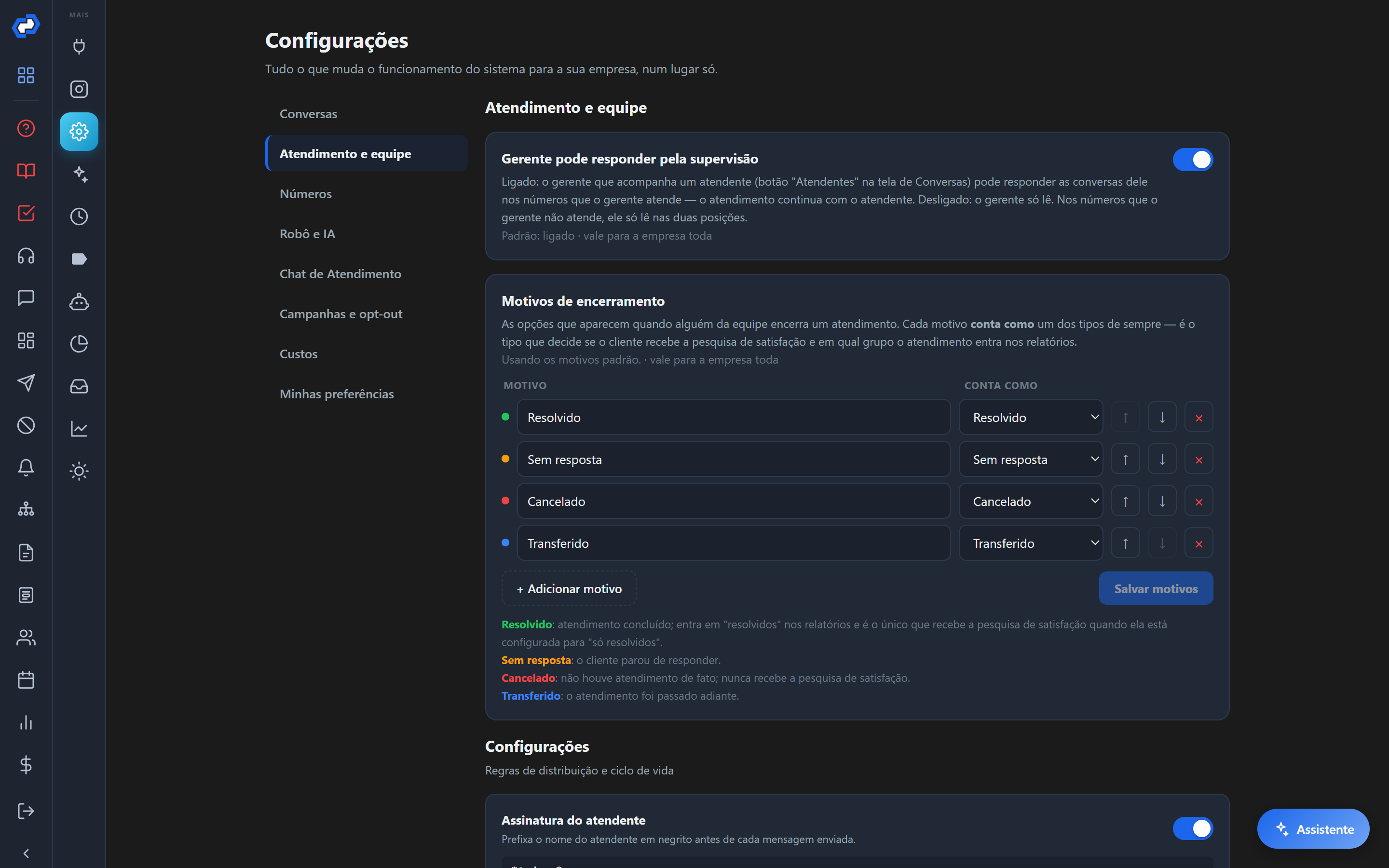Open 'Conta como' dropdown for Resolvido row
This screenshot has width=1389, height=868.
[x=1031, y=417]
